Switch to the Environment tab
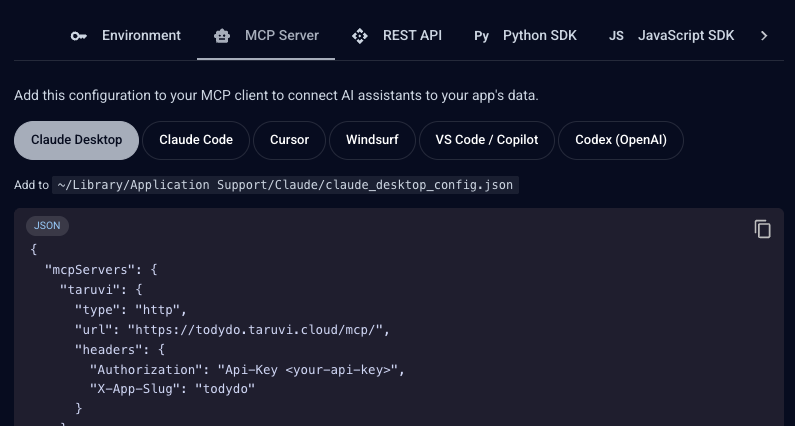 (x=125, y=36)
